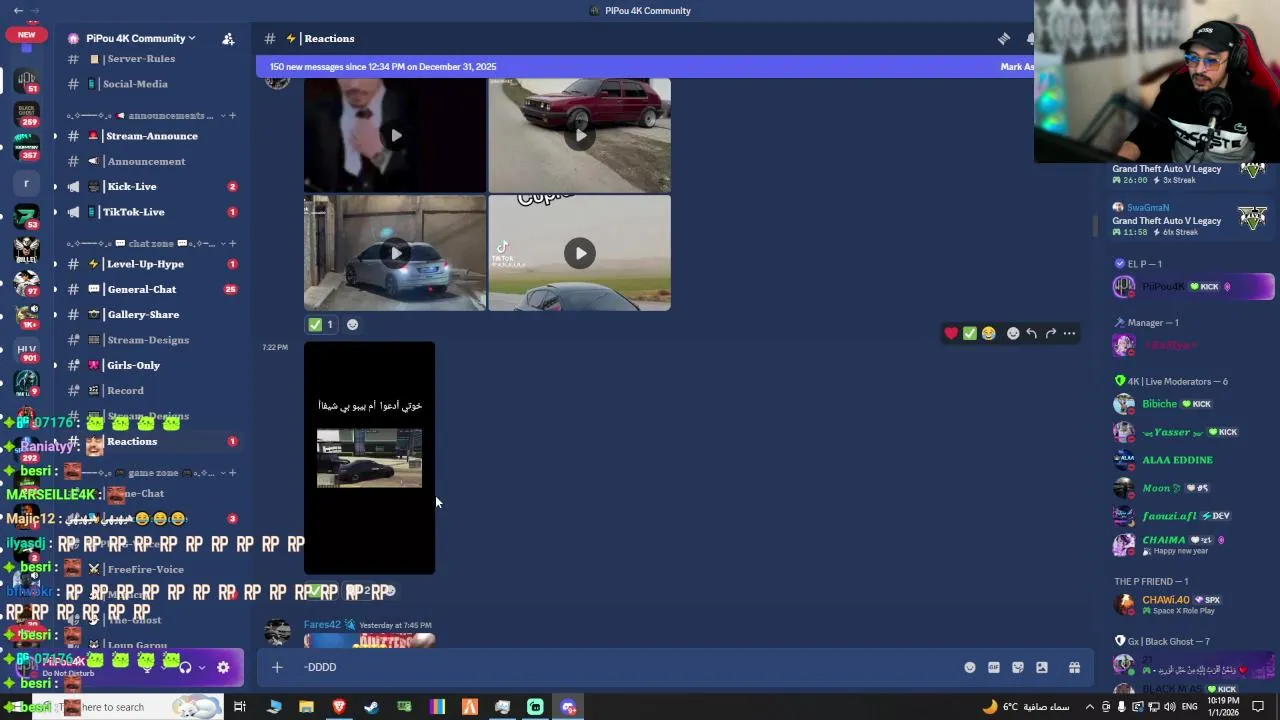The image size is (1280, 720).
Task: Open the Server-Rules channel
Action: [150, 59]
